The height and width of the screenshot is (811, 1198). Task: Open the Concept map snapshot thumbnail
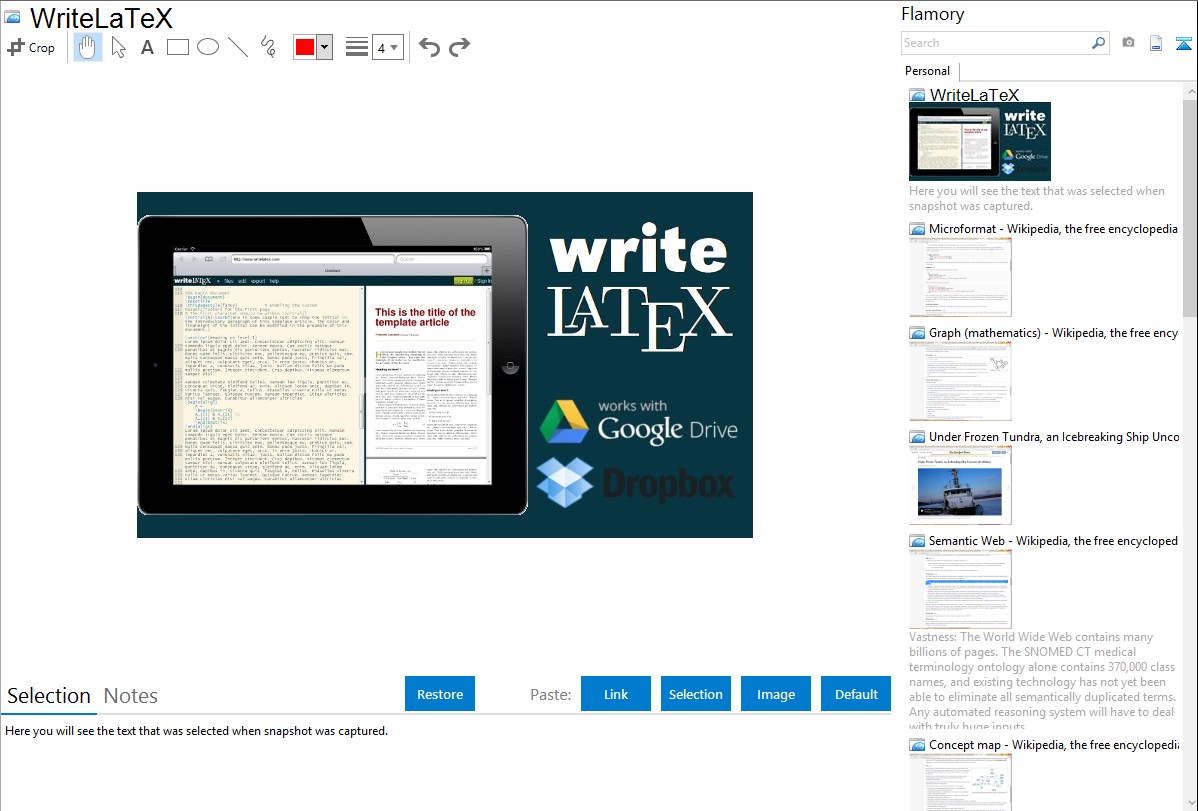pyautogui.click(x=960, y=782)
